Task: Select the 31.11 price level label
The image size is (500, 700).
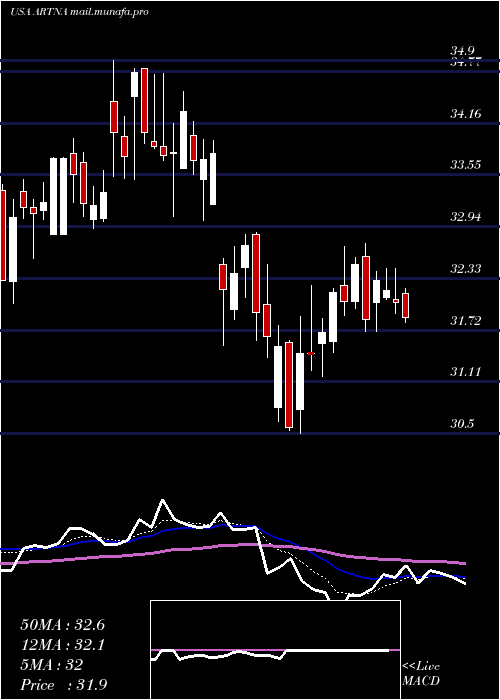Action: pyautogui.click(x=465, y=372)
